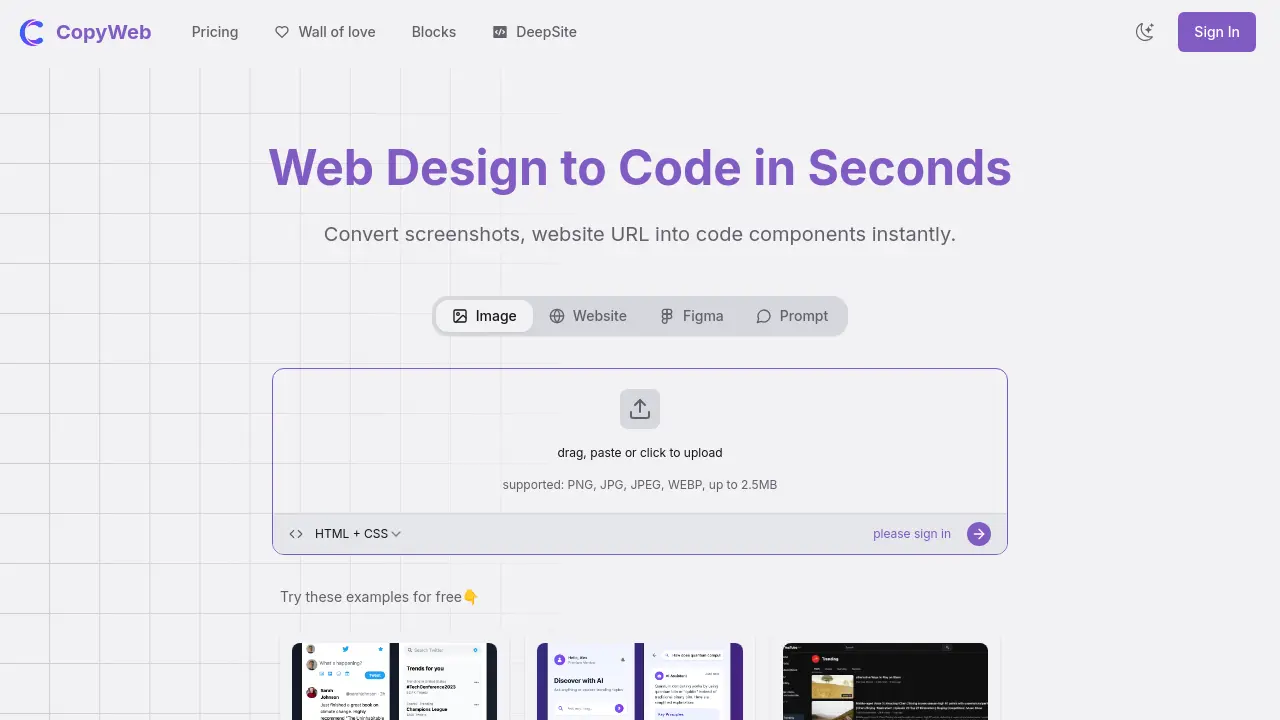Open the Pricing page
The height and width of the screenshot is (720, 1280).
pyautogui.click(x=215, y=32)
